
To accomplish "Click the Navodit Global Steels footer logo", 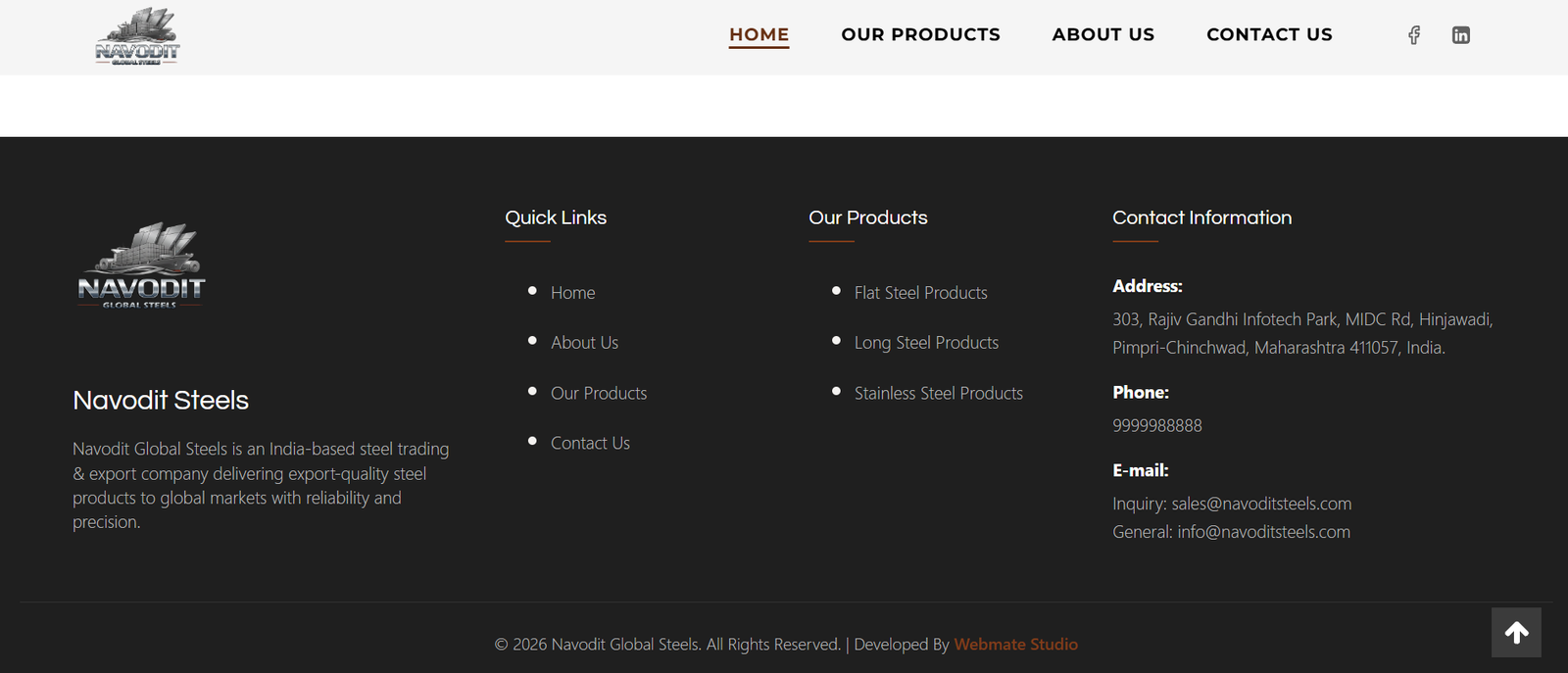I will point(141,265).
